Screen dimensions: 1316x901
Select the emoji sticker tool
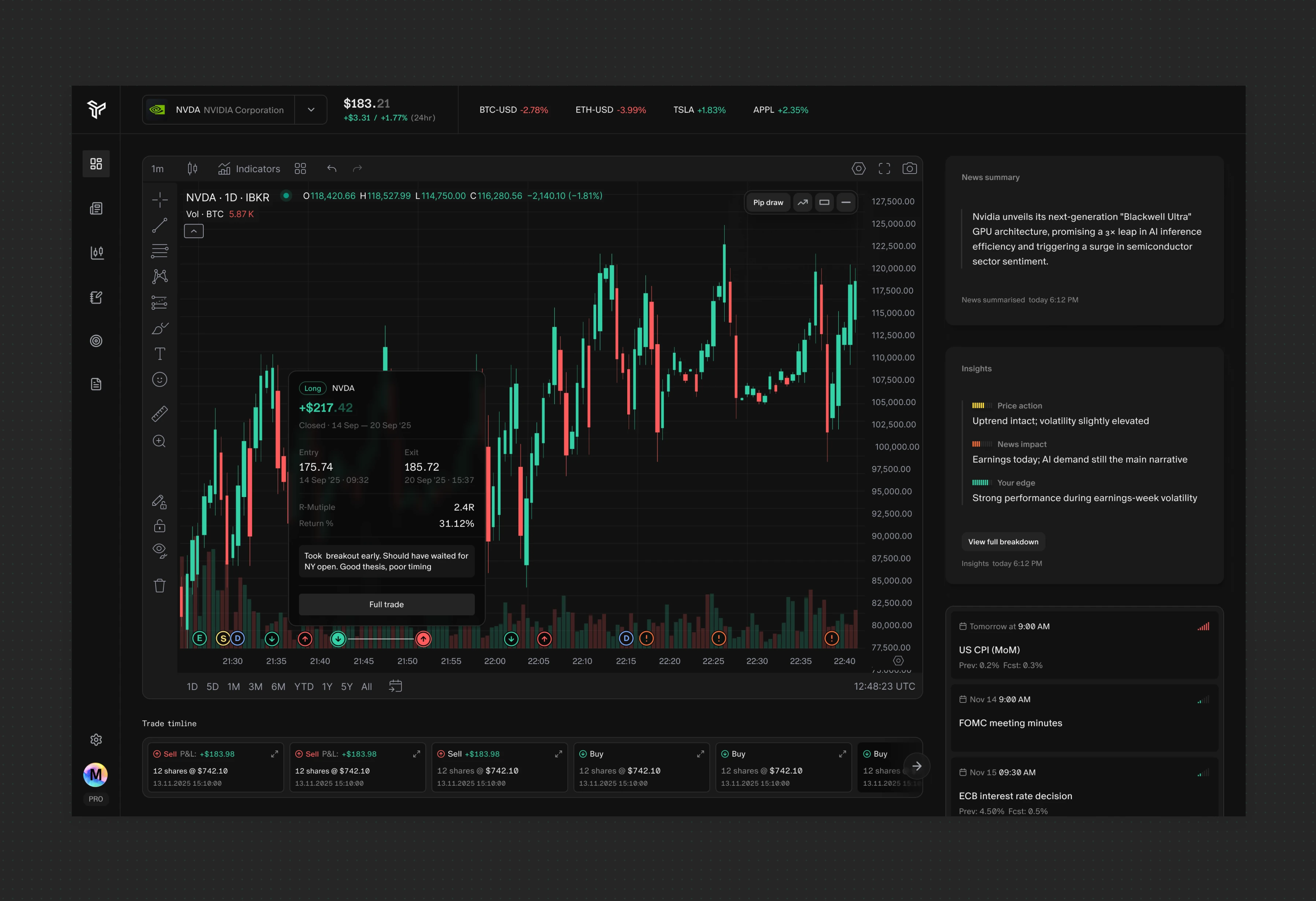(160, 379)
